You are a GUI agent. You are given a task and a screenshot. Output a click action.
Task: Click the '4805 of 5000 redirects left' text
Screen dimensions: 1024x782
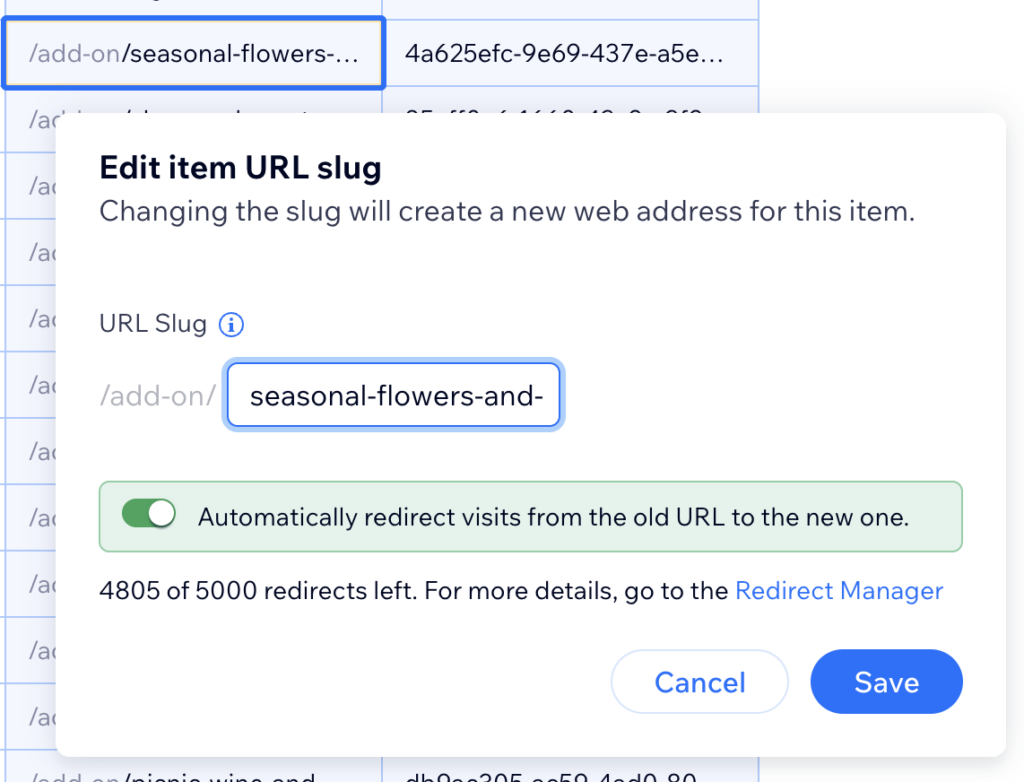[258, 591]
